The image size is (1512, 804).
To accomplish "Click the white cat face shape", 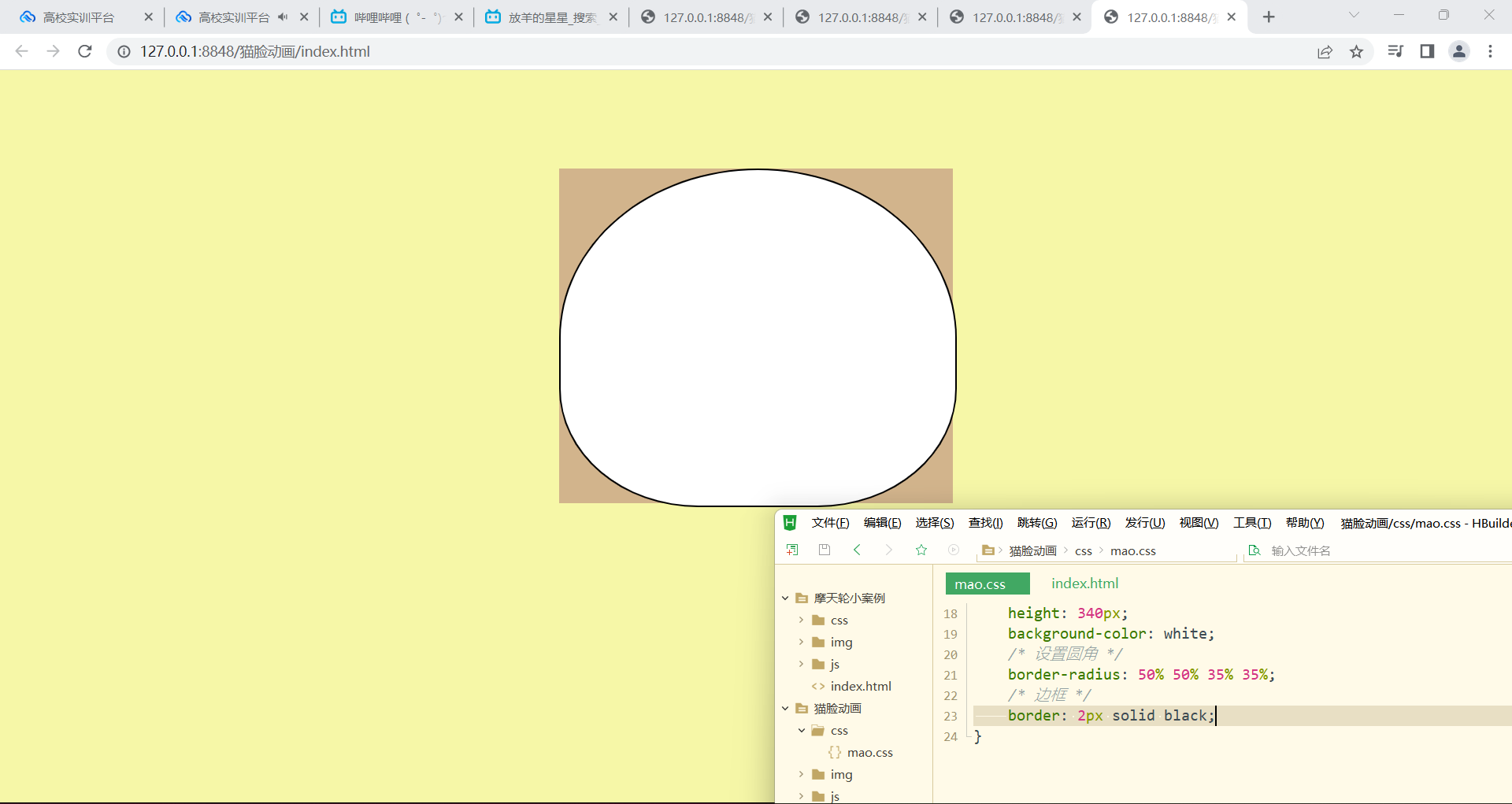I will (x=758, y=337).
